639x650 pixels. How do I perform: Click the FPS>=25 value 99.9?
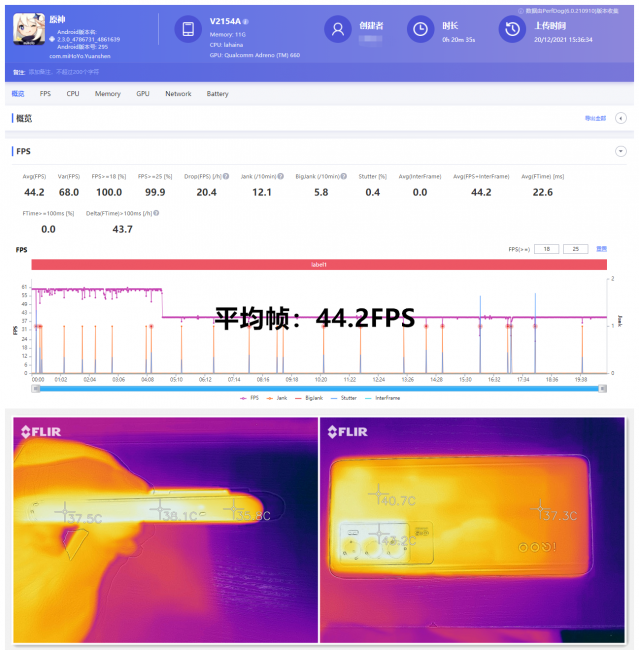[x=155, y=192]
